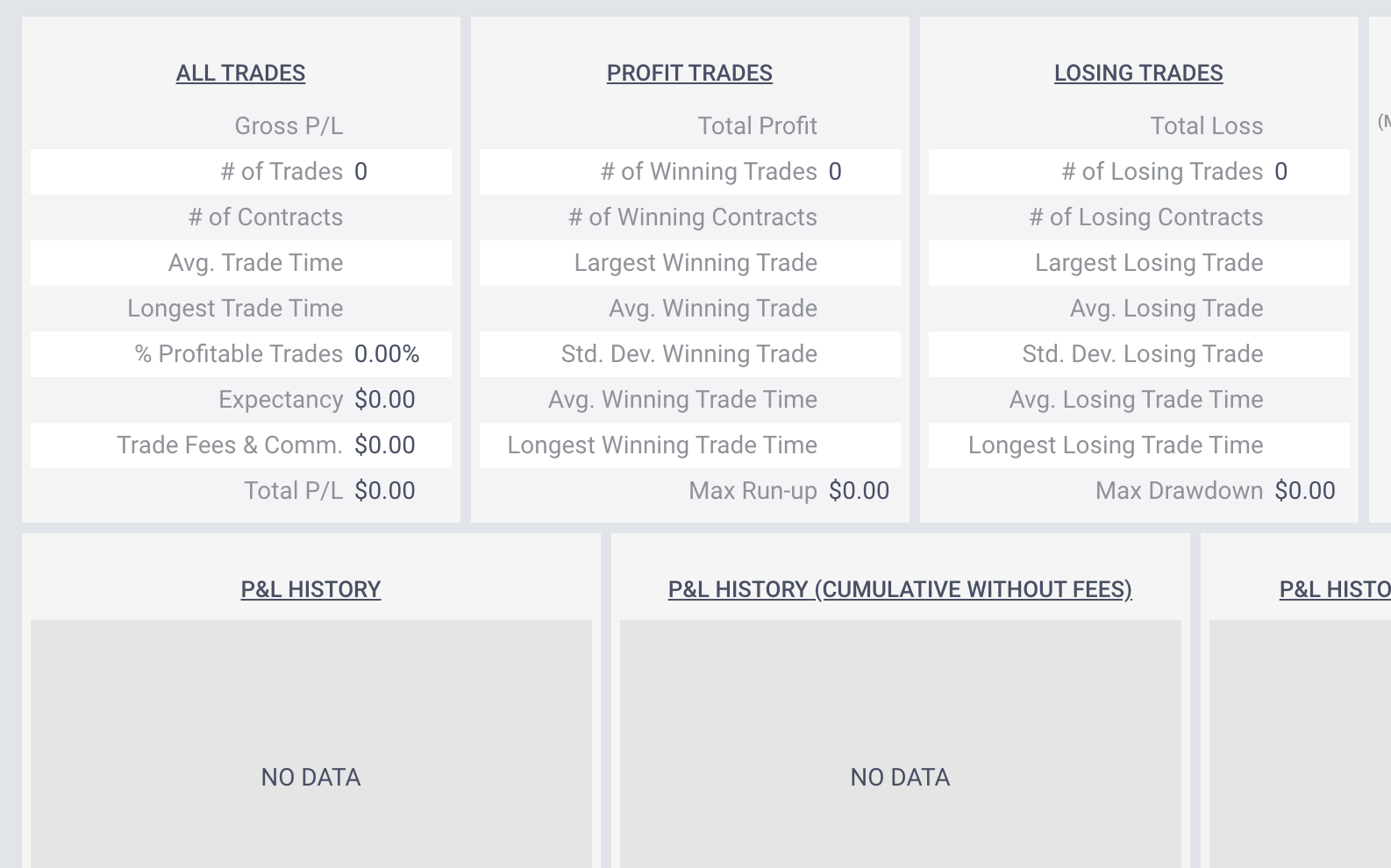This screenshot has height=868, width=1391.
Task: Open the leftmost P&L HISTORY header
Action: (310, 589)
